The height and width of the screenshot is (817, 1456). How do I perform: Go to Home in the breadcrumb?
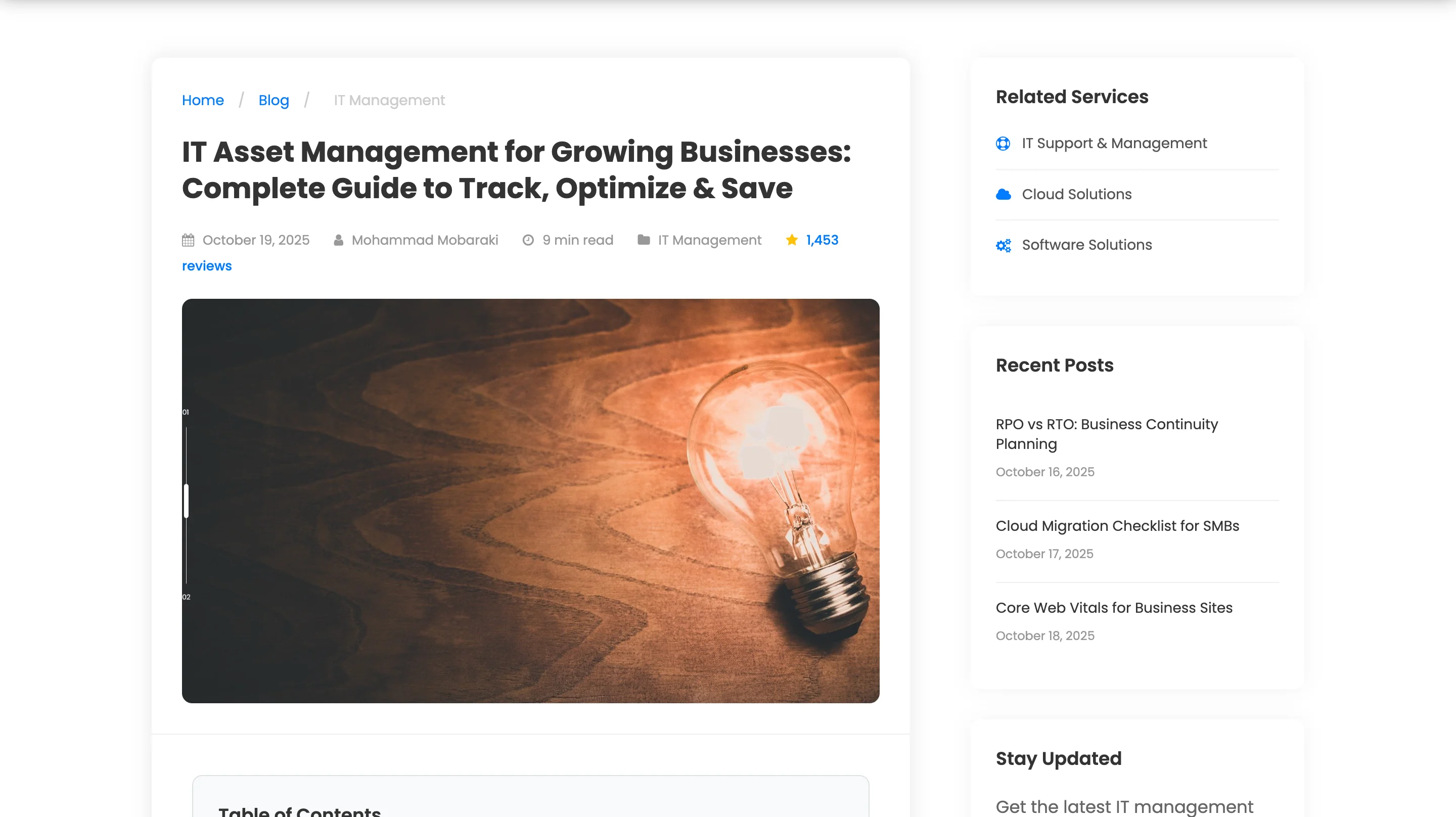coord(202,101)
